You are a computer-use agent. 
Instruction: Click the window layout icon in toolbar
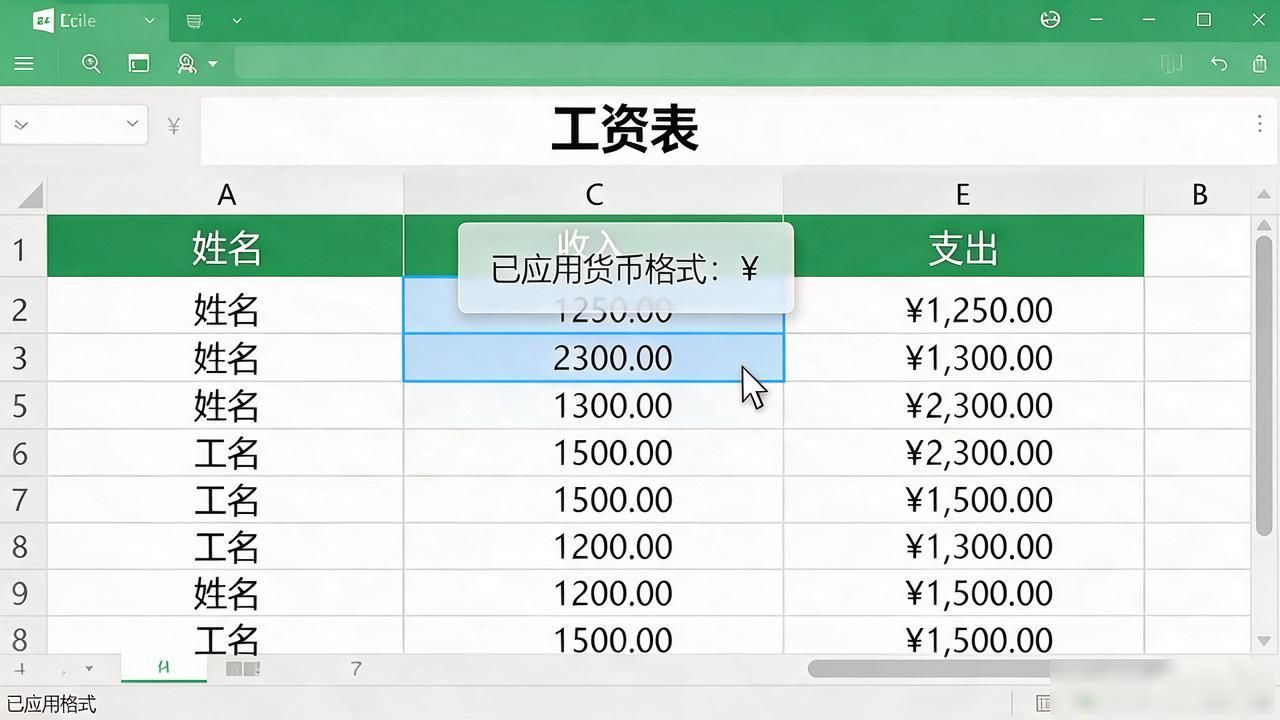pos(139,64)
